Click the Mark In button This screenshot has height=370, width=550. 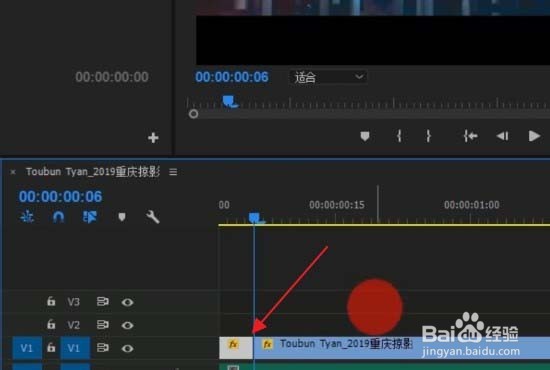pos(399,136)
